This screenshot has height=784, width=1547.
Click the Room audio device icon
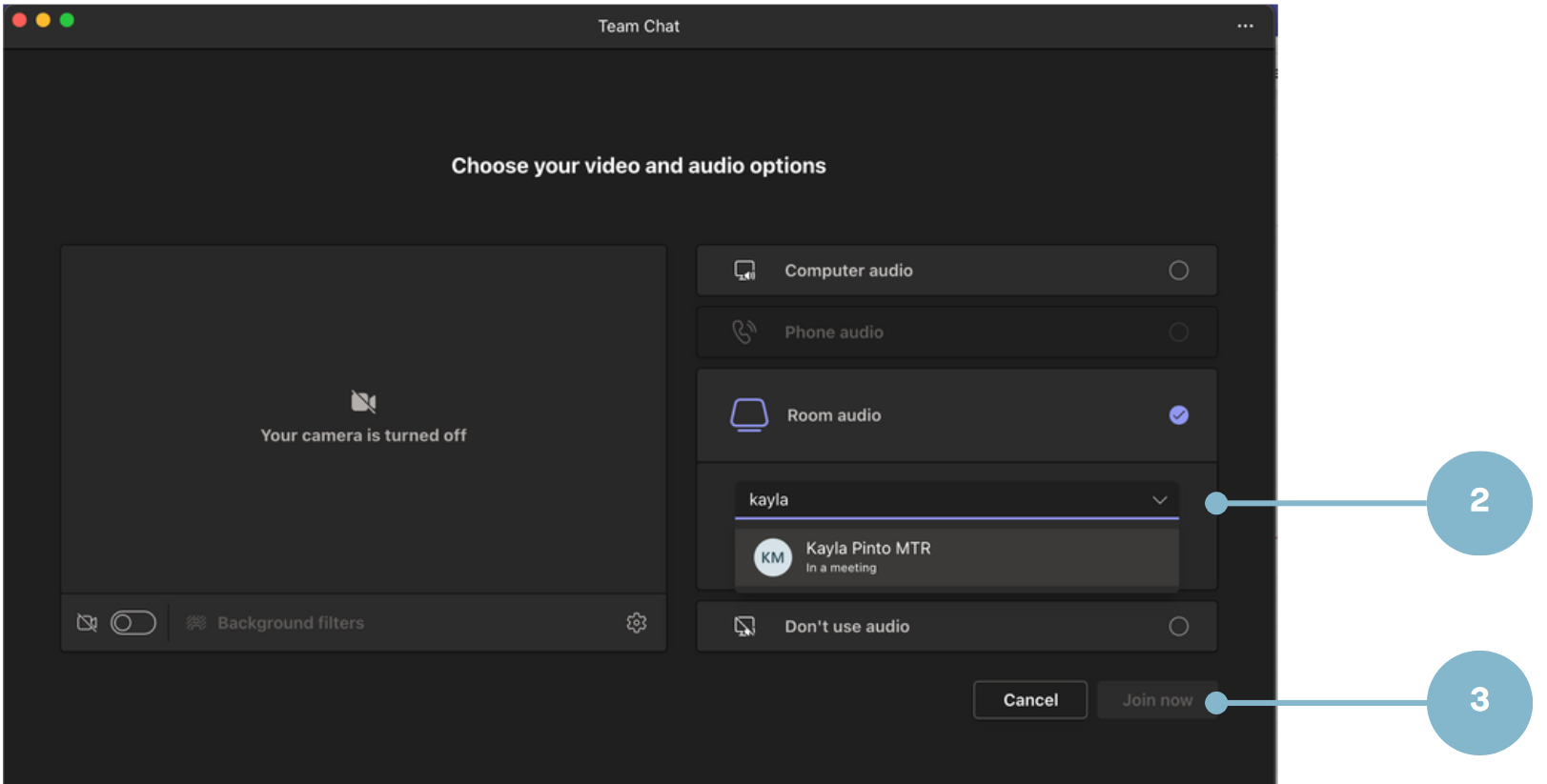click(x=749, y=415)
